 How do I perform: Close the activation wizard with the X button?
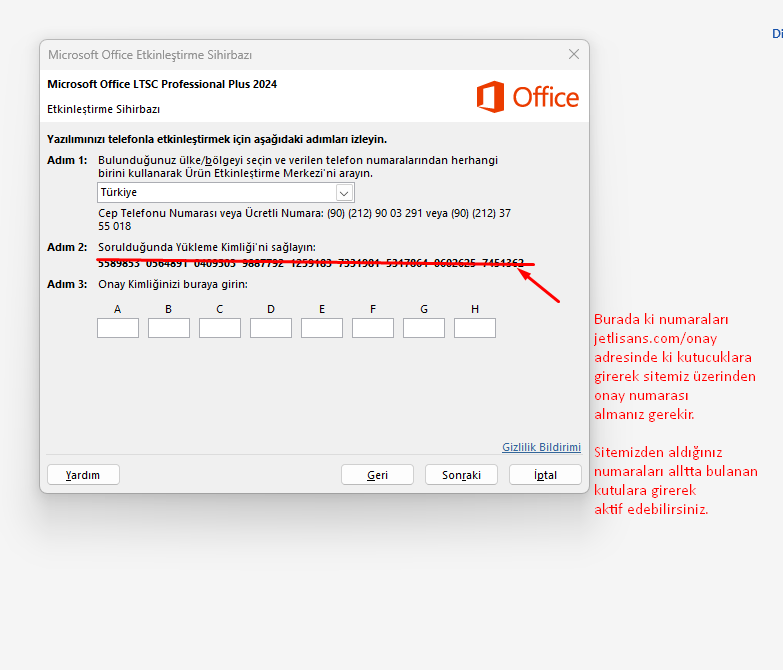click(573, 55)
